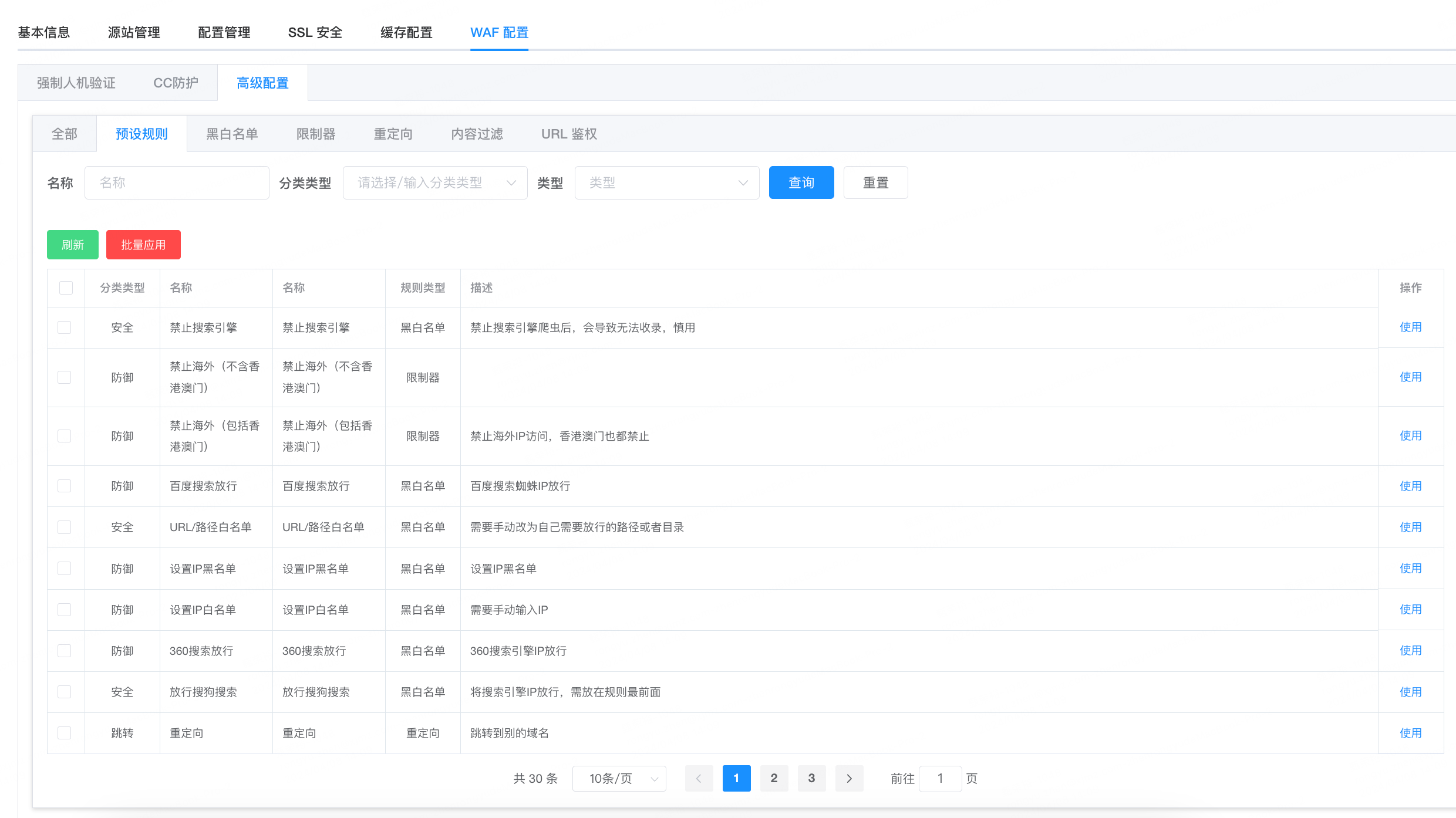Tick the checkbox of the 重定向 row
Screen dimensions: 1456x818
[x=65, y=733]
